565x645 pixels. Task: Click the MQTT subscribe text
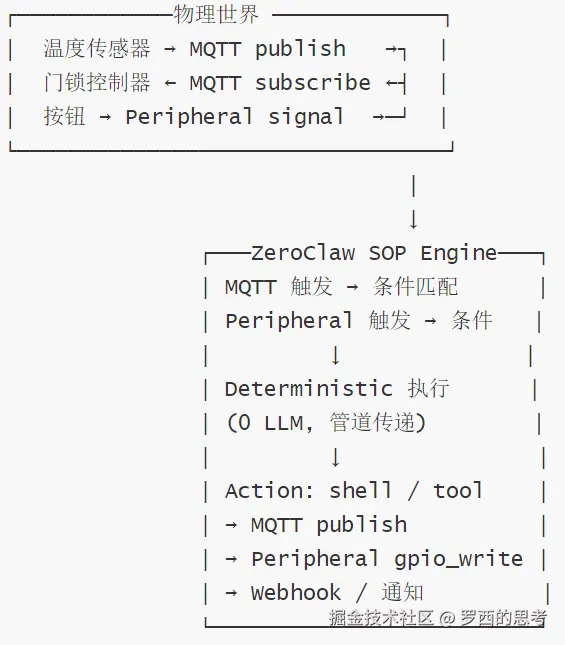280,83
